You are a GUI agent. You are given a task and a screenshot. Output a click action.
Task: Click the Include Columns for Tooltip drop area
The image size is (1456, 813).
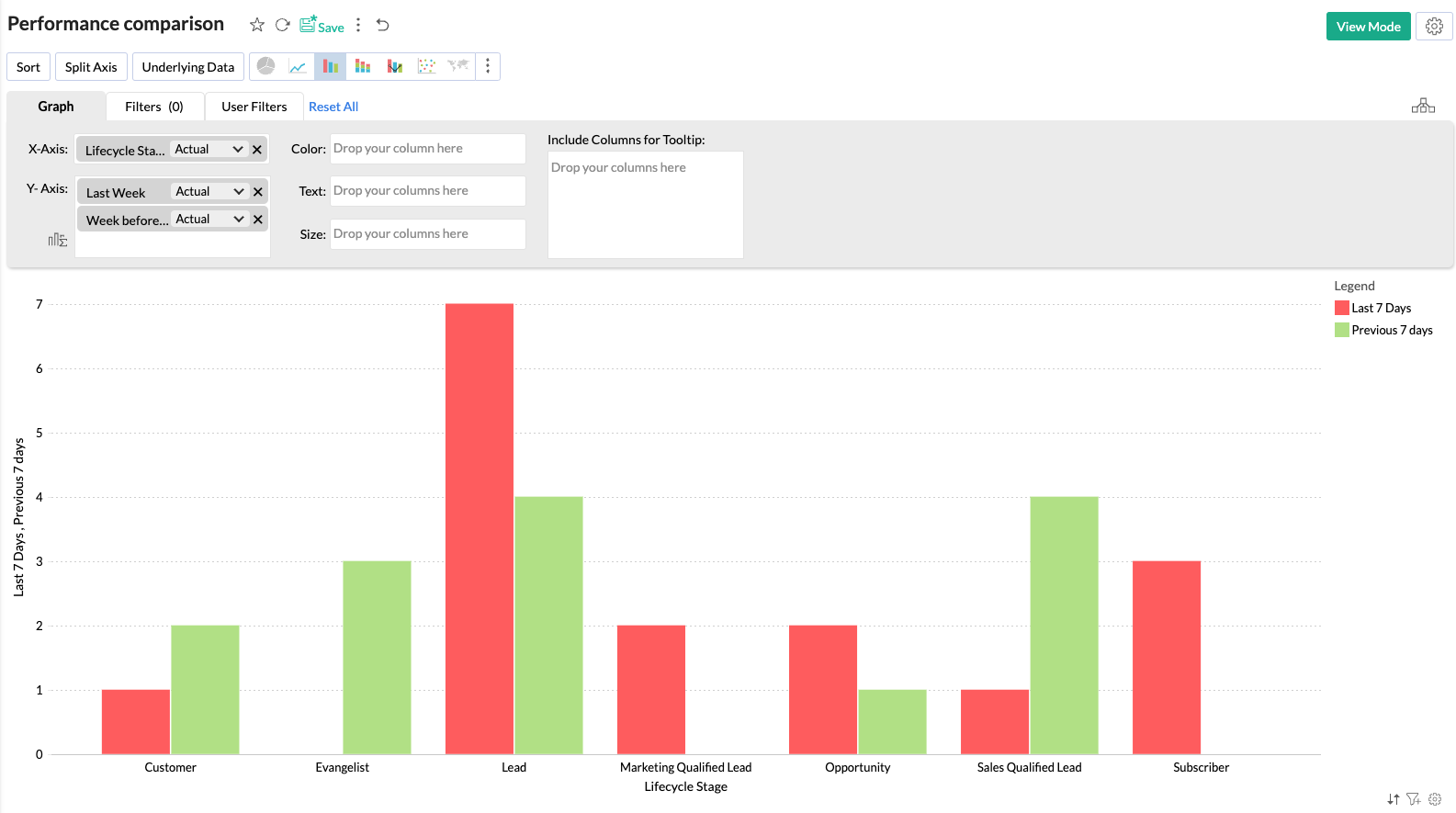tap(646, 205)
